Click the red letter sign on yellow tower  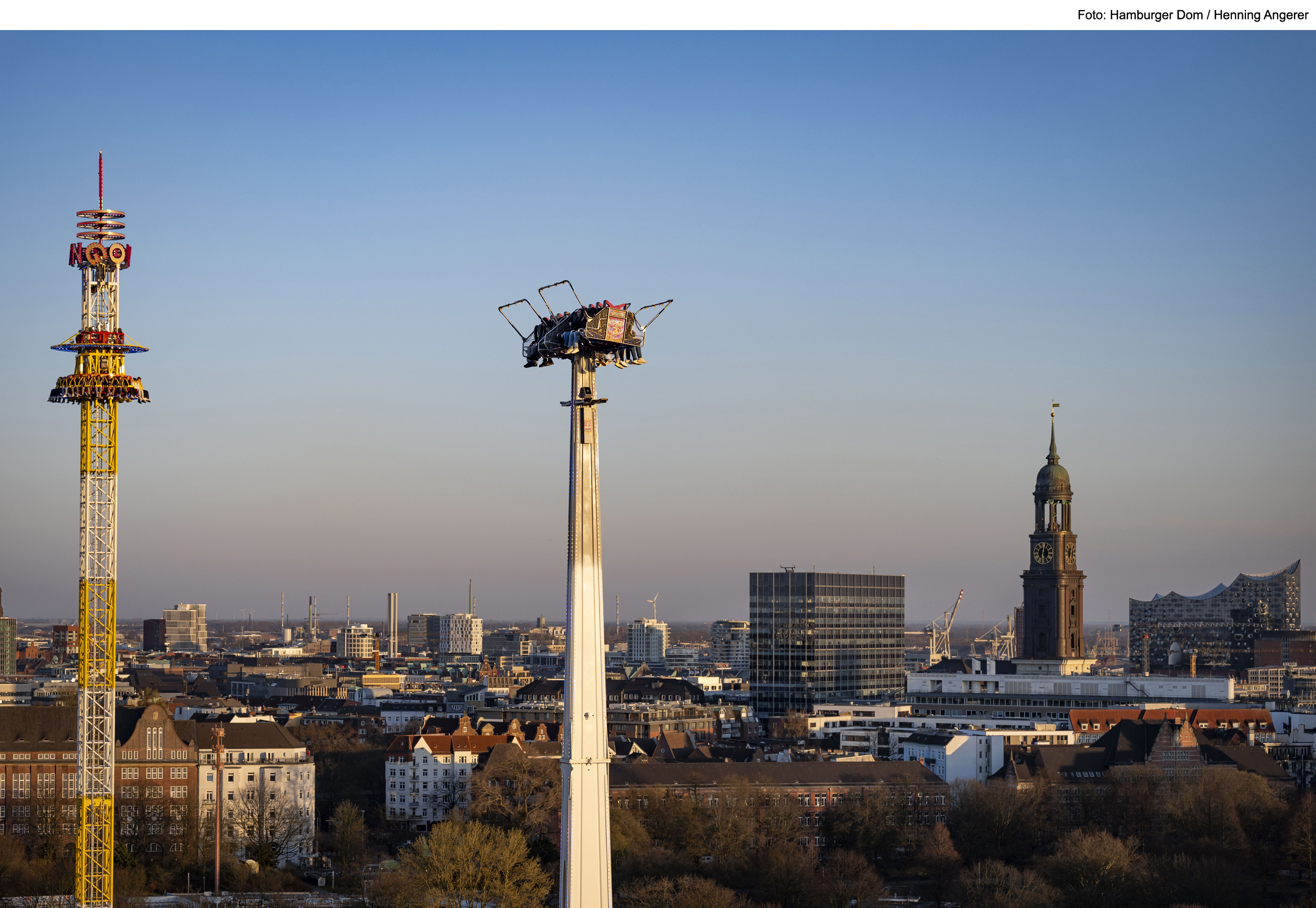click(100, 255)
